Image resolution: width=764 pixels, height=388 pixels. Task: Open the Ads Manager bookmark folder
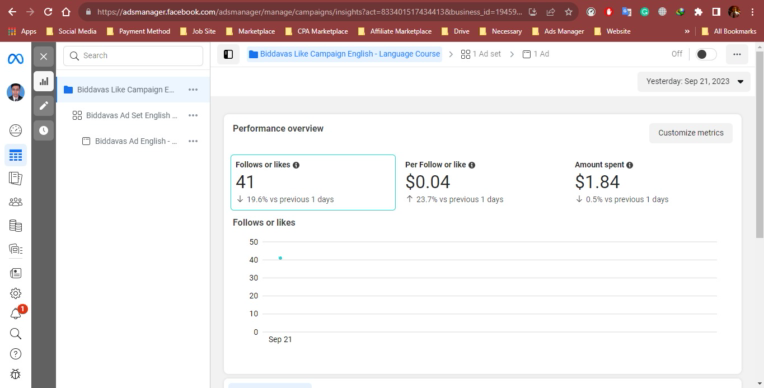pos(558,31)
